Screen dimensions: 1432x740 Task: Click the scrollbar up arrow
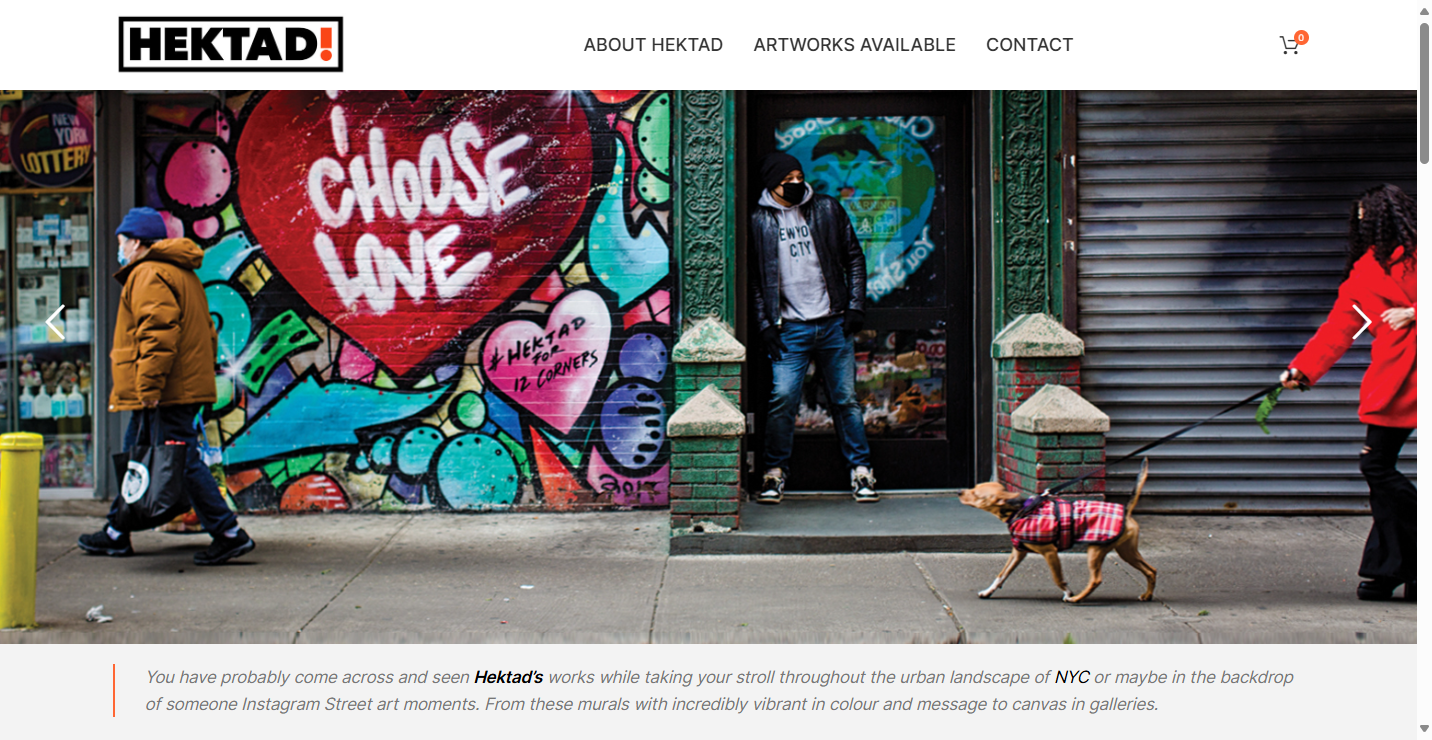(x=1424, y=11)
